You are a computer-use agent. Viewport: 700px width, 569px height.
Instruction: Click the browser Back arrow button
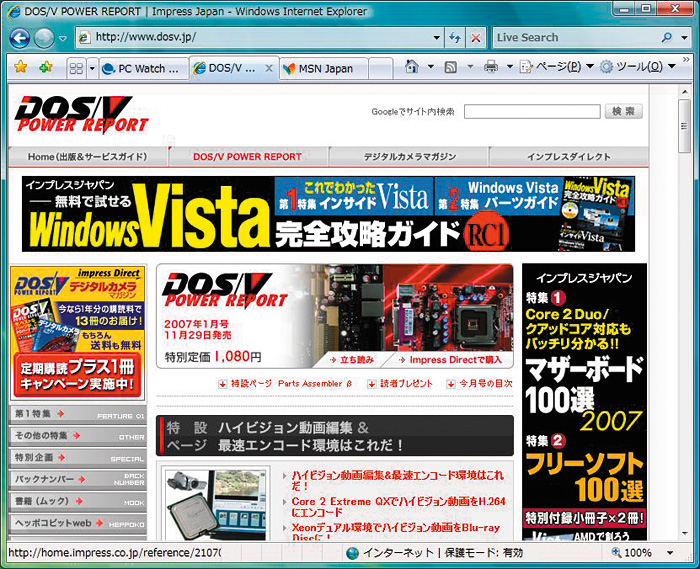tap(20, 38)
